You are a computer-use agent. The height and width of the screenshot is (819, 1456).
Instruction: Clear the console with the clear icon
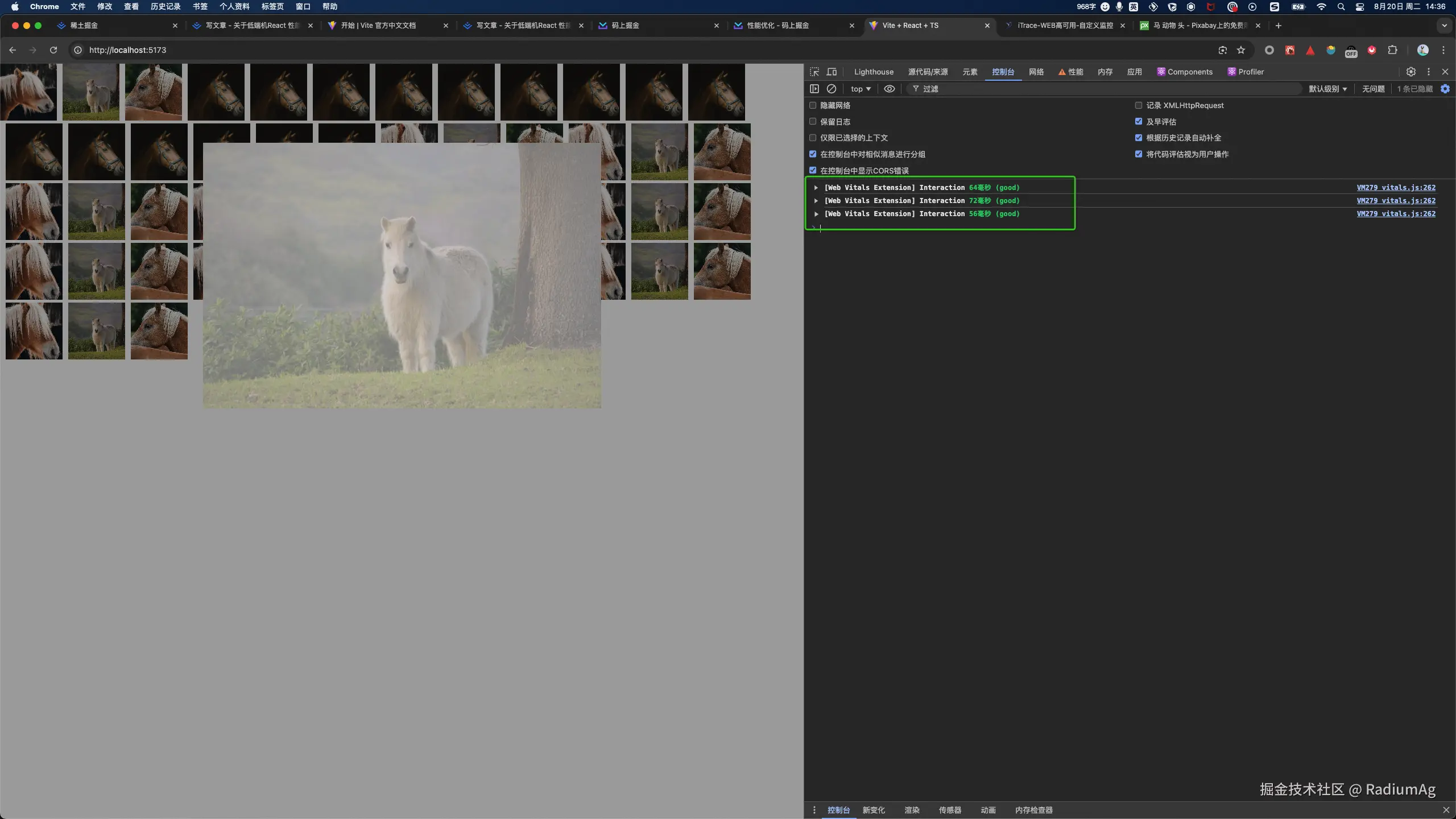tap(832, 89)
